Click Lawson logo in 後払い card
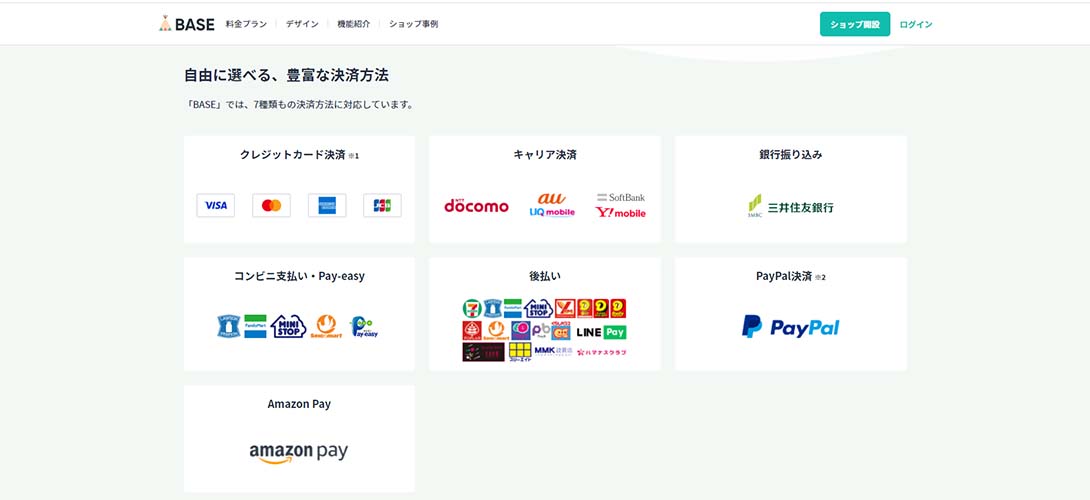Image resolution: width=1090 pixels, height=500 pixels. (493, 309)
